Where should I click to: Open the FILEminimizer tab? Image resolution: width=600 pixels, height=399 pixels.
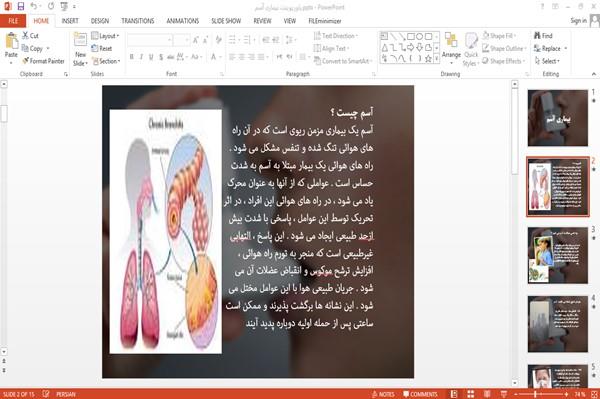(x=324, y=21)
